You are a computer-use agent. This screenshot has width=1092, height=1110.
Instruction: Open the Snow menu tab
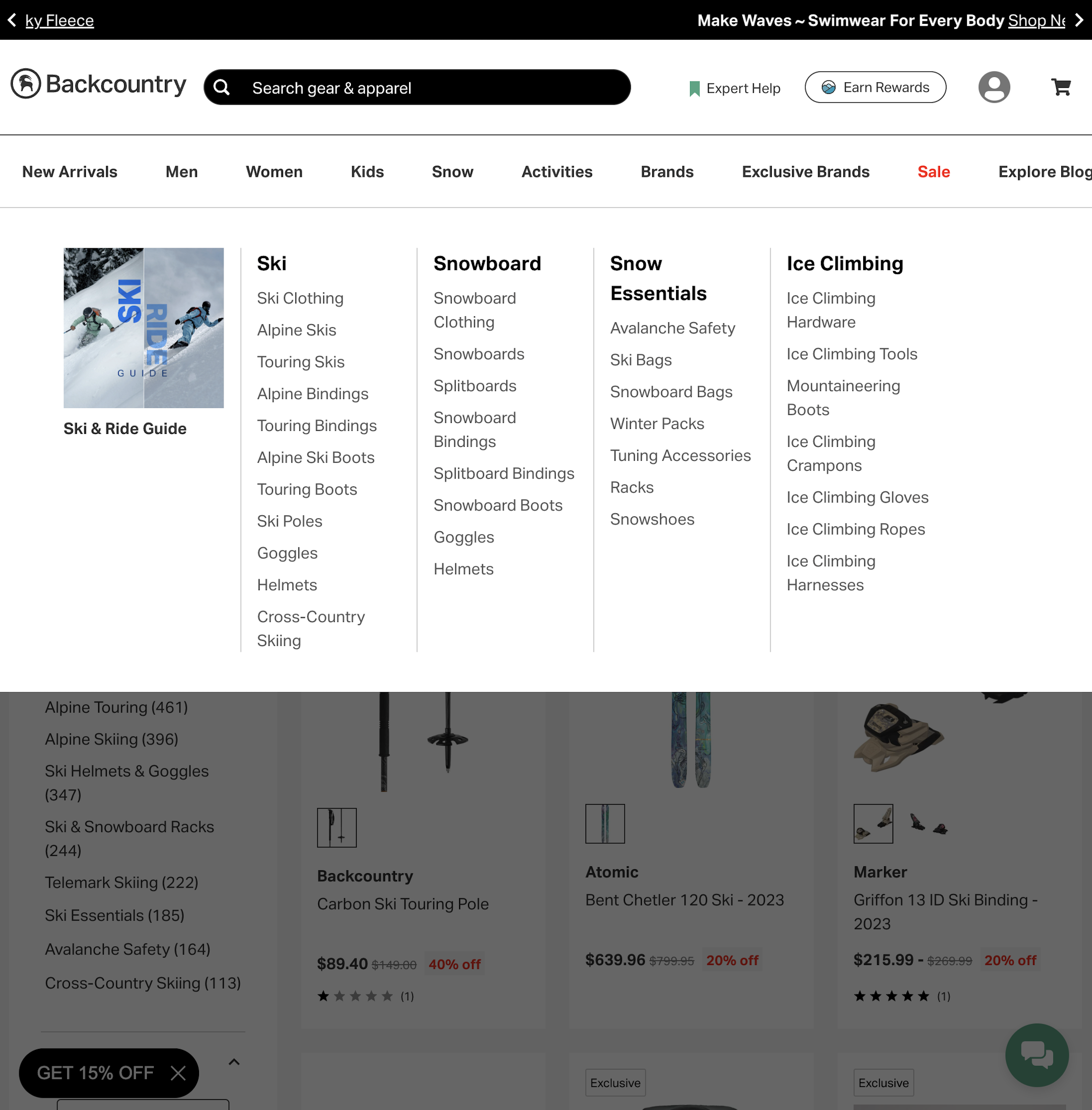[x=452, y=172]
